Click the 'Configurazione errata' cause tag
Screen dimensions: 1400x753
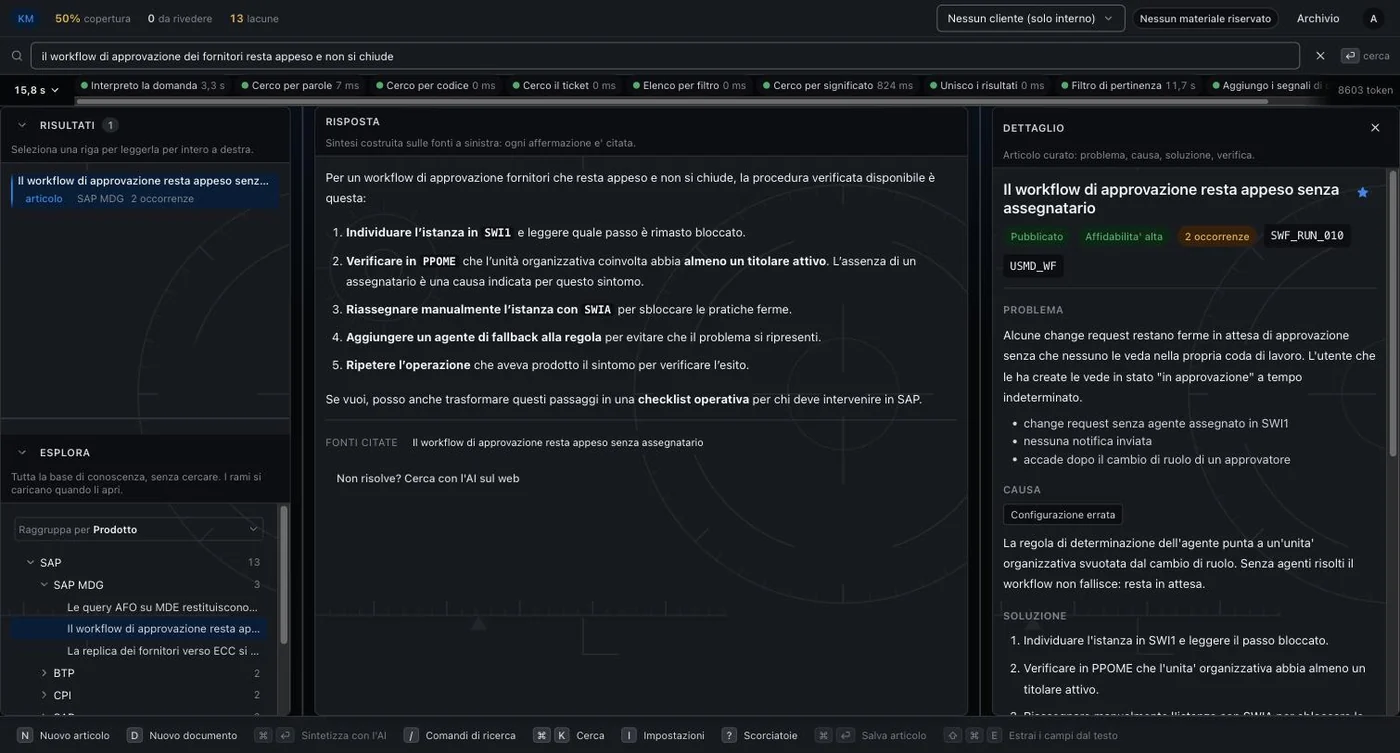[x=1063, y=514]
